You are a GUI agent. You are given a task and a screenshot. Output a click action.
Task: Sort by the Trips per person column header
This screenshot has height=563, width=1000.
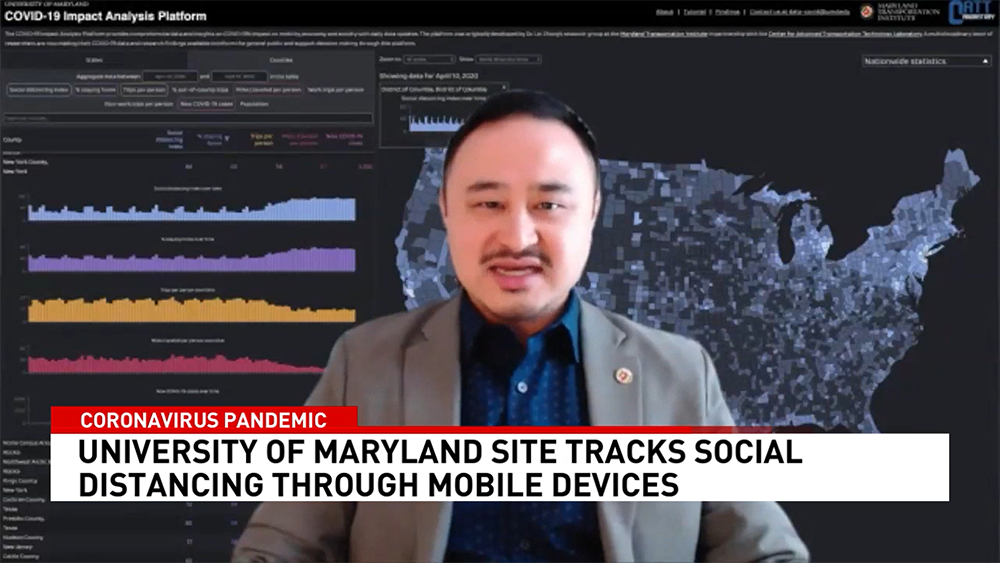pos(262,140)
